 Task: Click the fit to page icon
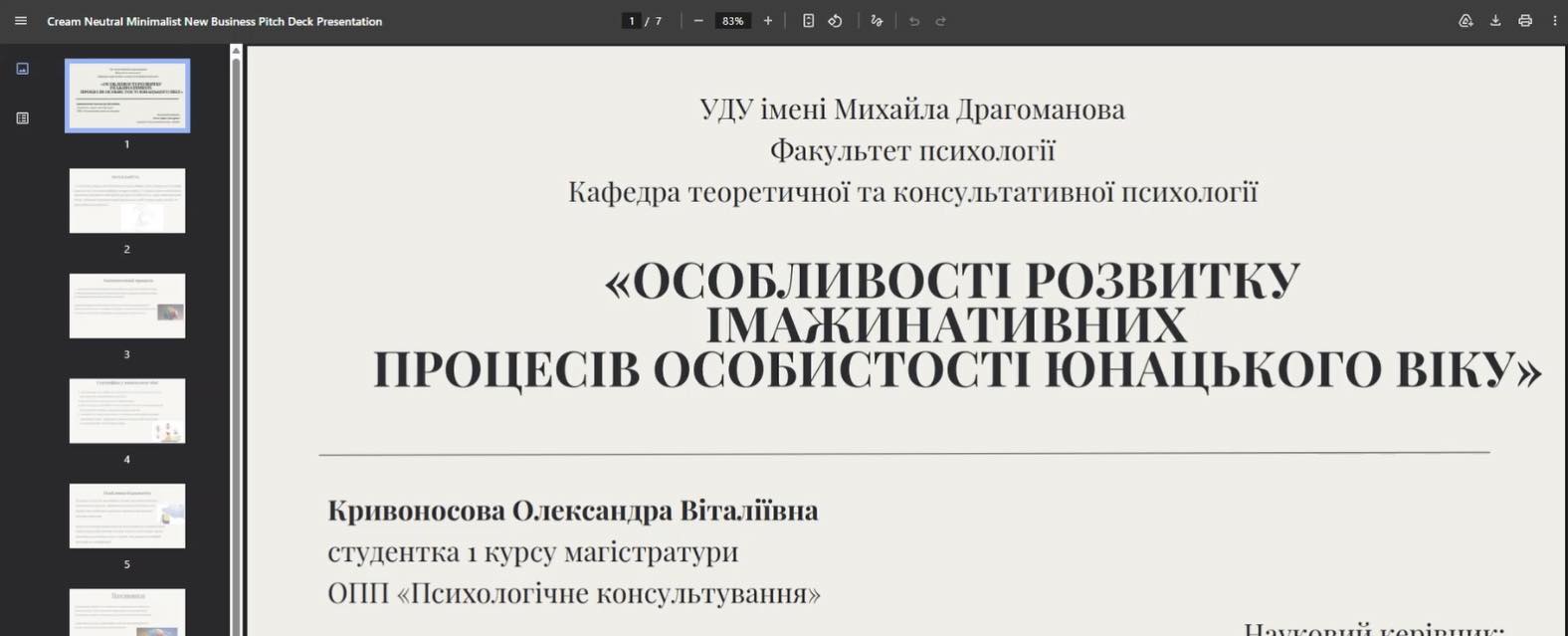coord(808,21)
